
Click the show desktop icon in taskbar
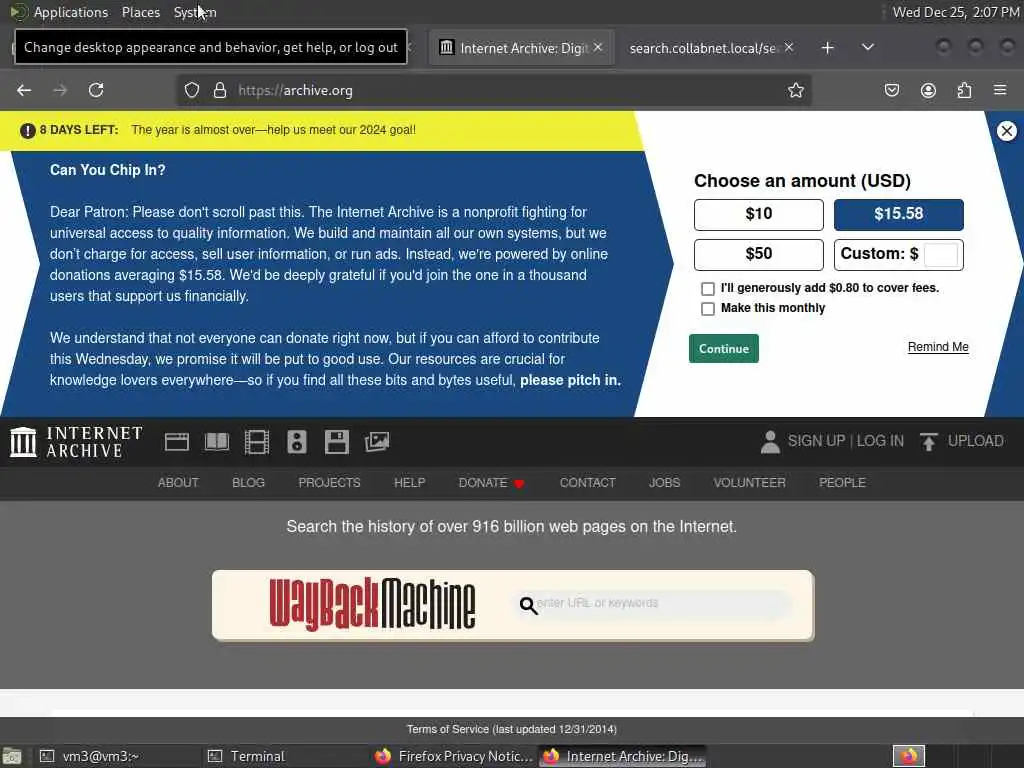pos(12,756)
